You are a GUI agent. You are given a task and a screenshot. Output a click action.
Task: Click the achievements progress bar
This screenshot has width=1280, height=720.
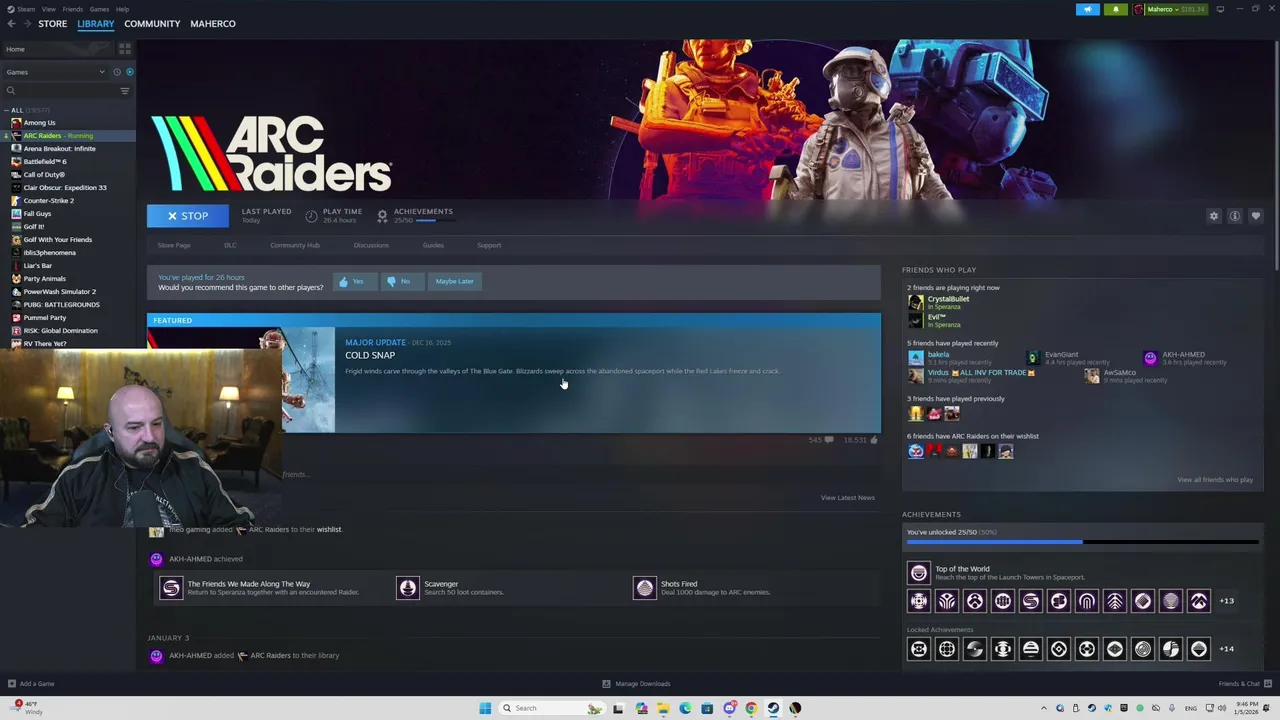coord(1083,542)
